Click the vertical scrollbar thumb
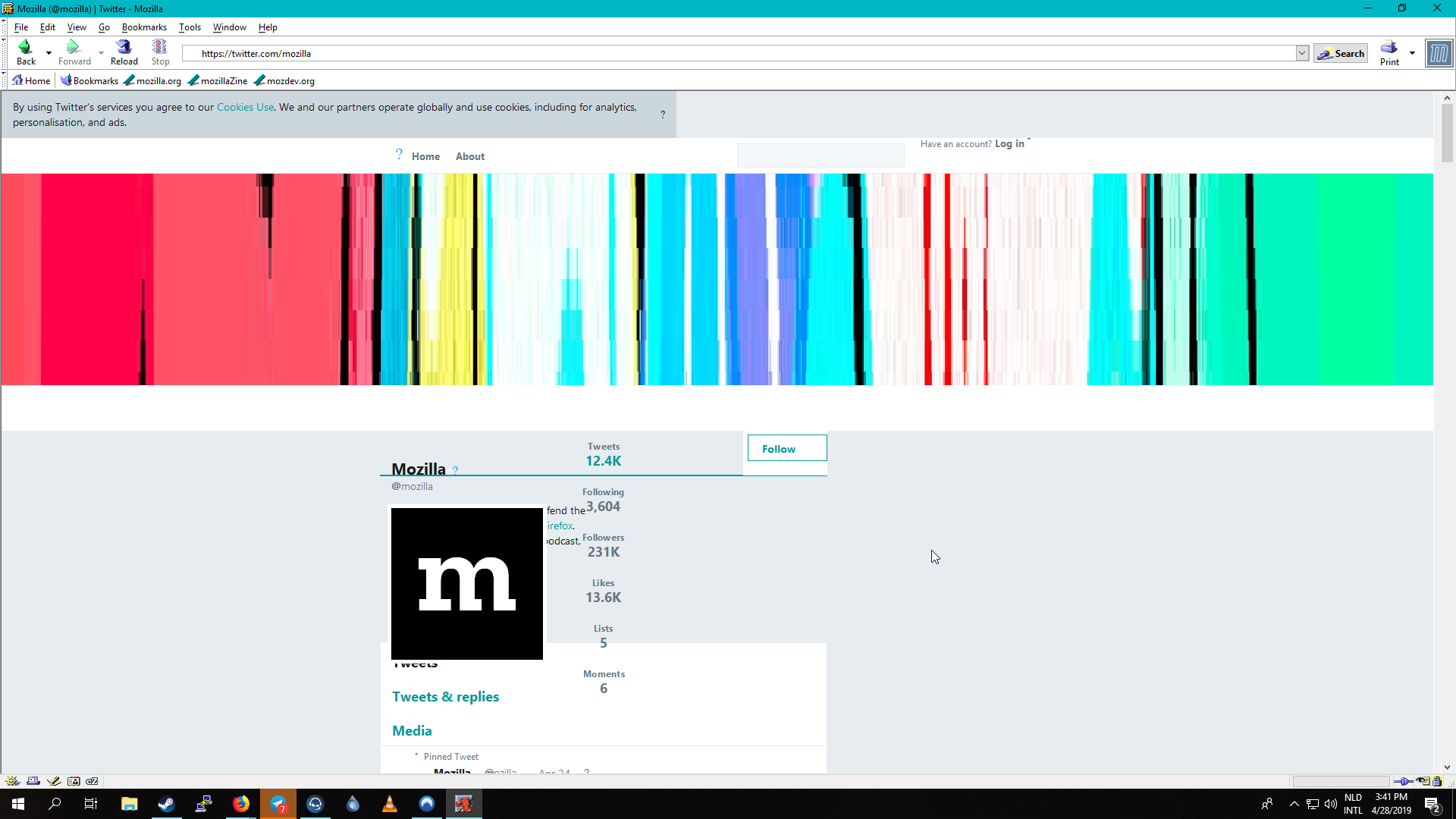1456x819 pixels. (1447, 133)
